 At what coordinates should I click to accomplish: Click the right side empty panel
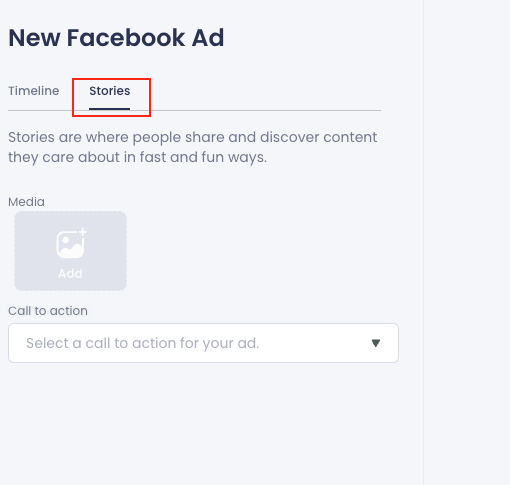[467, 242]
